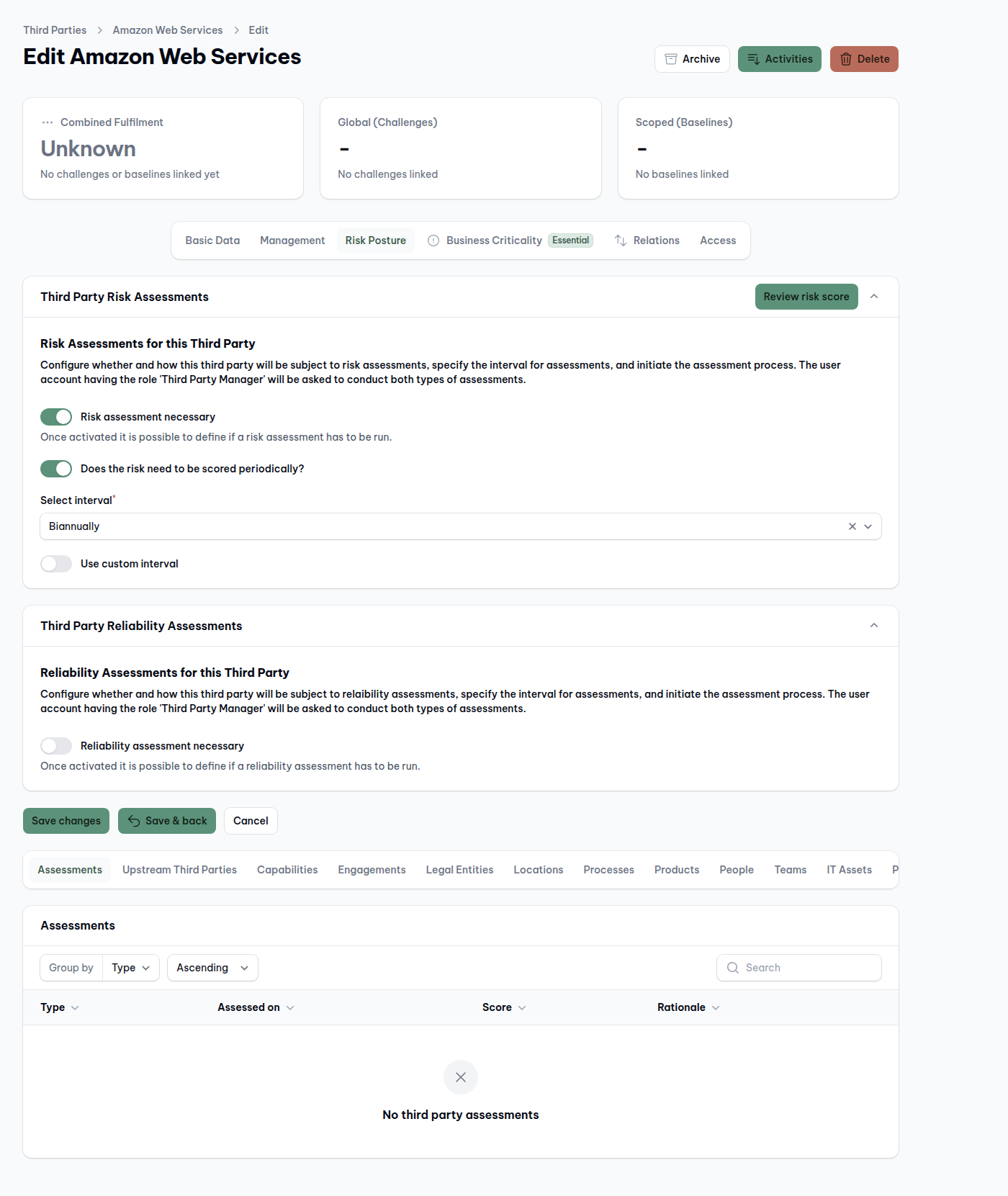Enable Use custom interval switch
Image resolution: width=1008 pixels, height=1196 pixels.
pyautogui.click(x=56, y=564)
